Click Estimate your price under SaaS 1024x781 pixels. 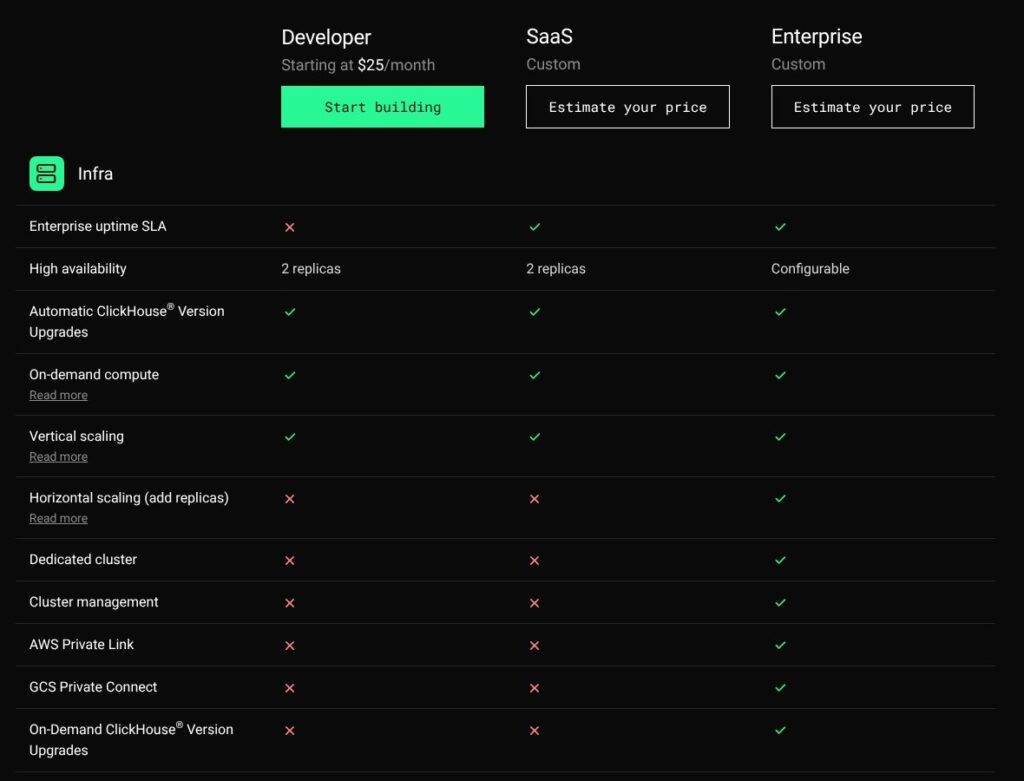tap(628, 107)
